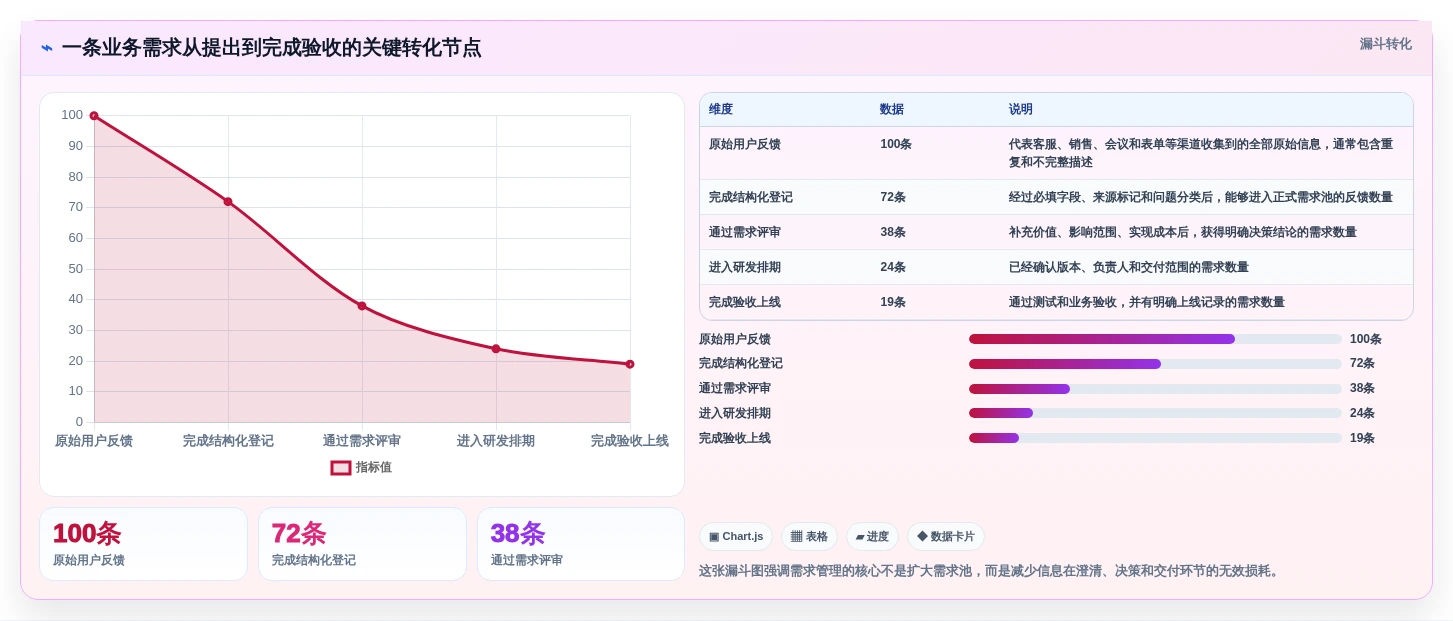
Task: Click the 19条 cell in the table
Action: 893,302
